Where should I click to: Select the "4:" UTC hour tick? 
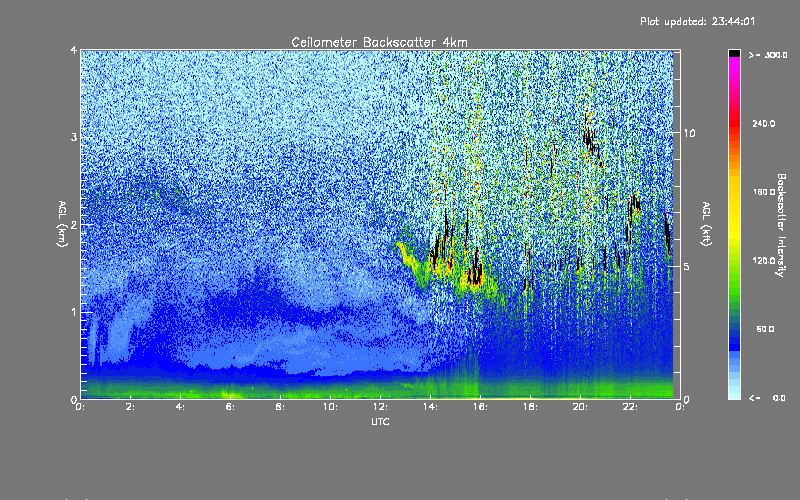click(x=181, y=407)
